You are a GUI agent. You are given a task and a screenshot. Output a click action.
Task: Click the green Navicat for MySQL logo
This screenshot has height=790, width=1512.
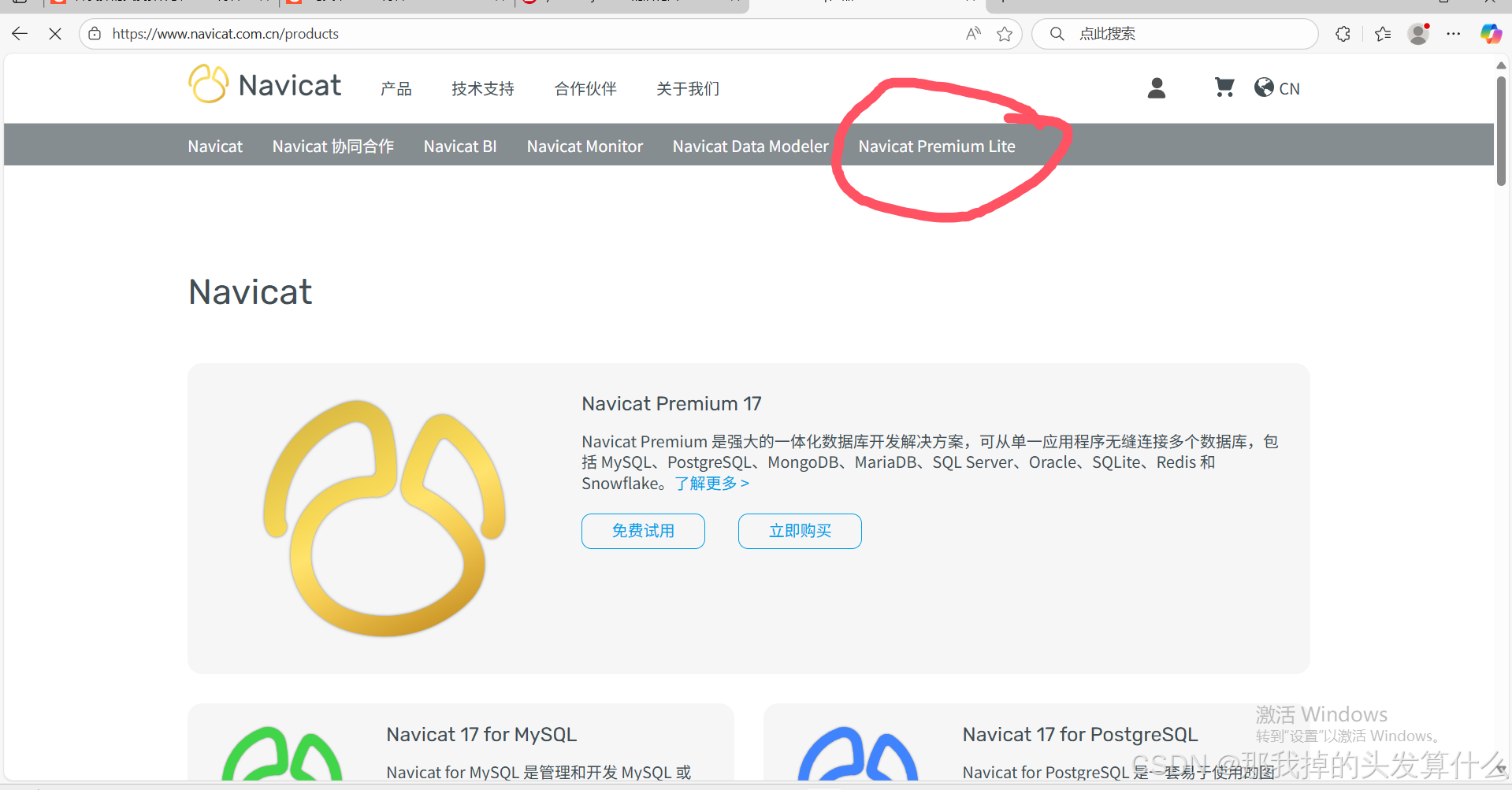pyautogui.click(x=282, y=754)
